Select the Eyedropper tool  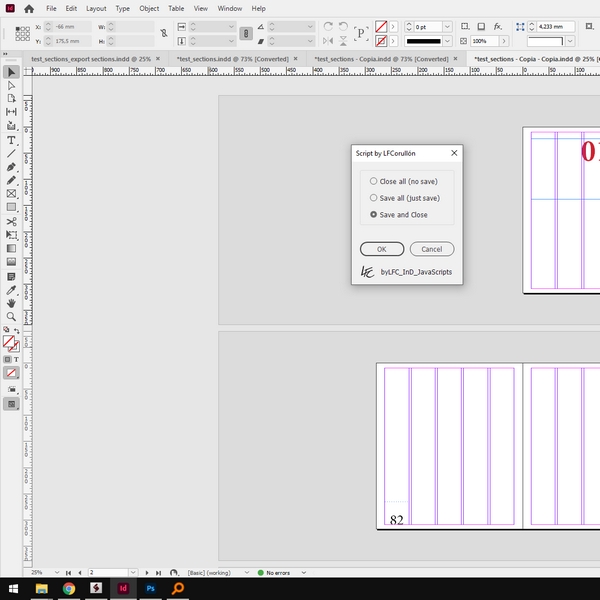point(11,290)
